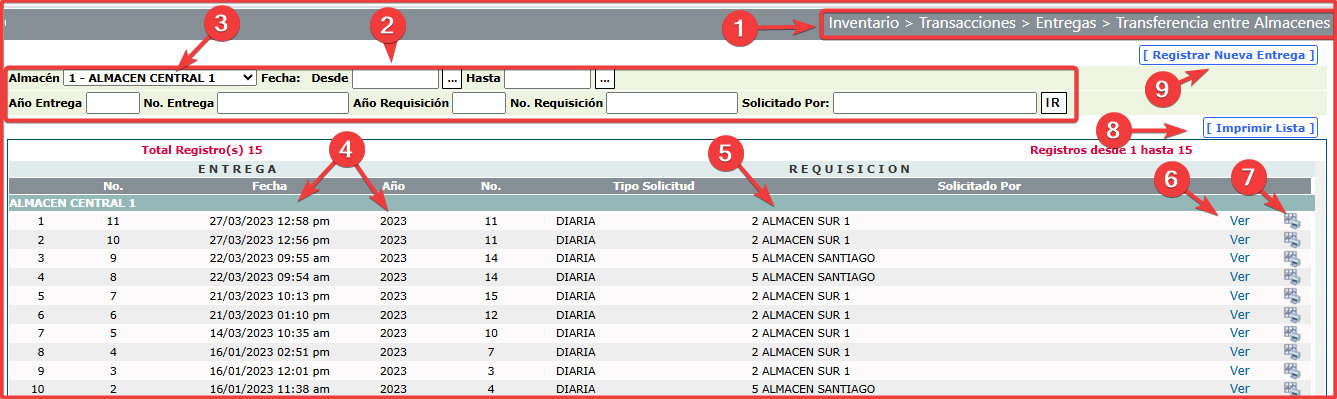Select Inventario in the breadcrumb
1337x399 pixels.
[x=863, y=22]
